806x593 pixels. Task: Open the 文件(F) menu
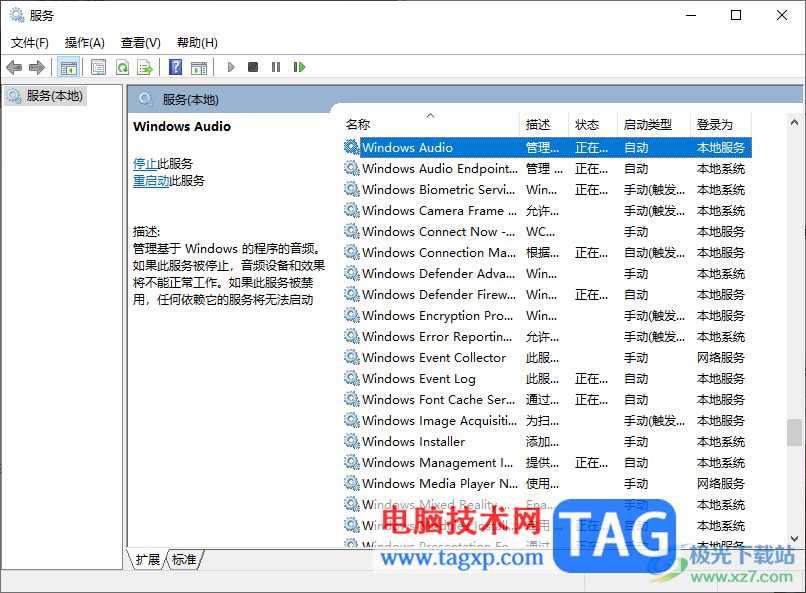coord(30,43)
